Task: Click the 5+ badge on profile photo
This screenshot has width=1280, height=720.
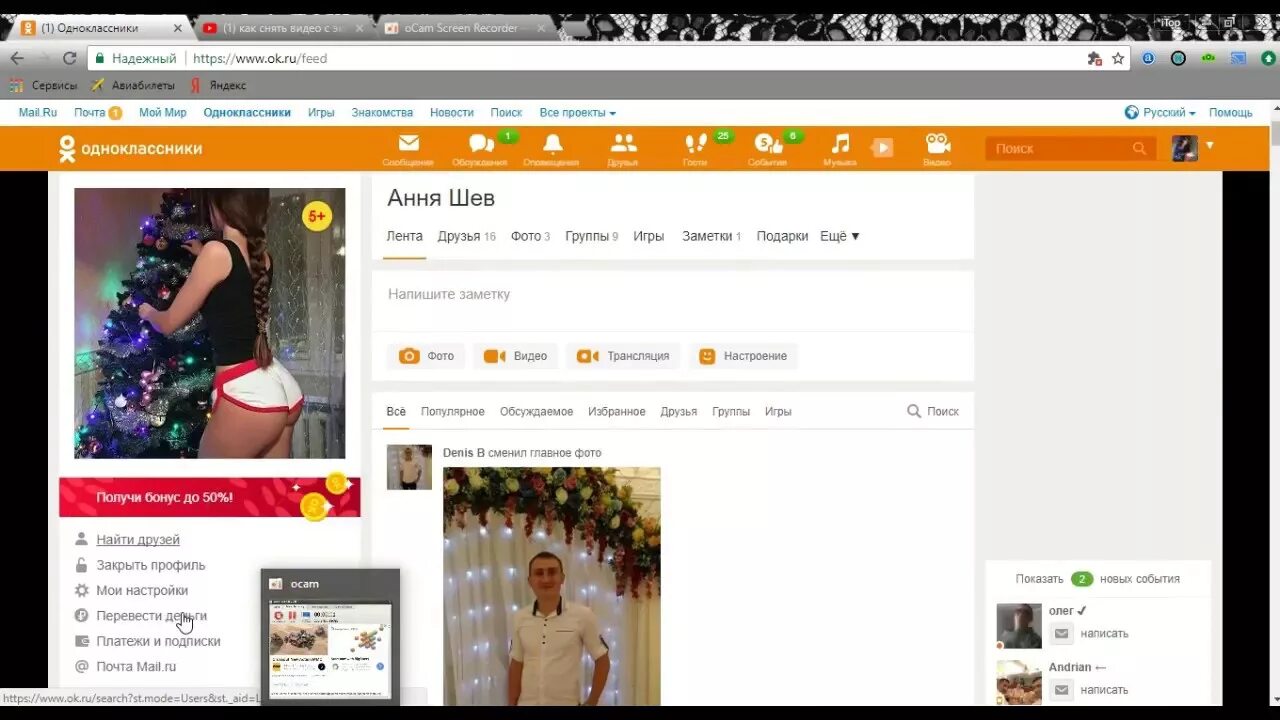Action: coord(317,216)
